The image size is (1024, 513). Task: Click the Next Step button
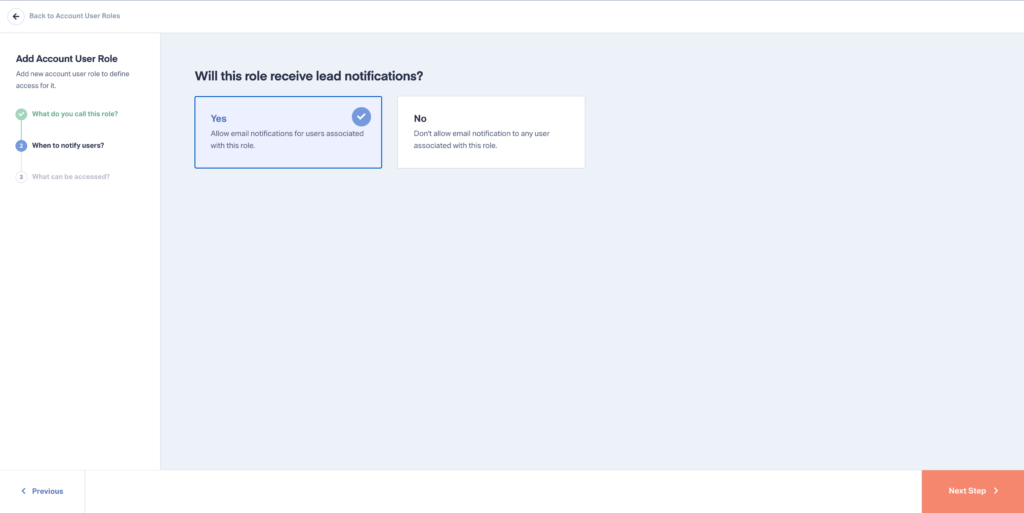(973, 491)
